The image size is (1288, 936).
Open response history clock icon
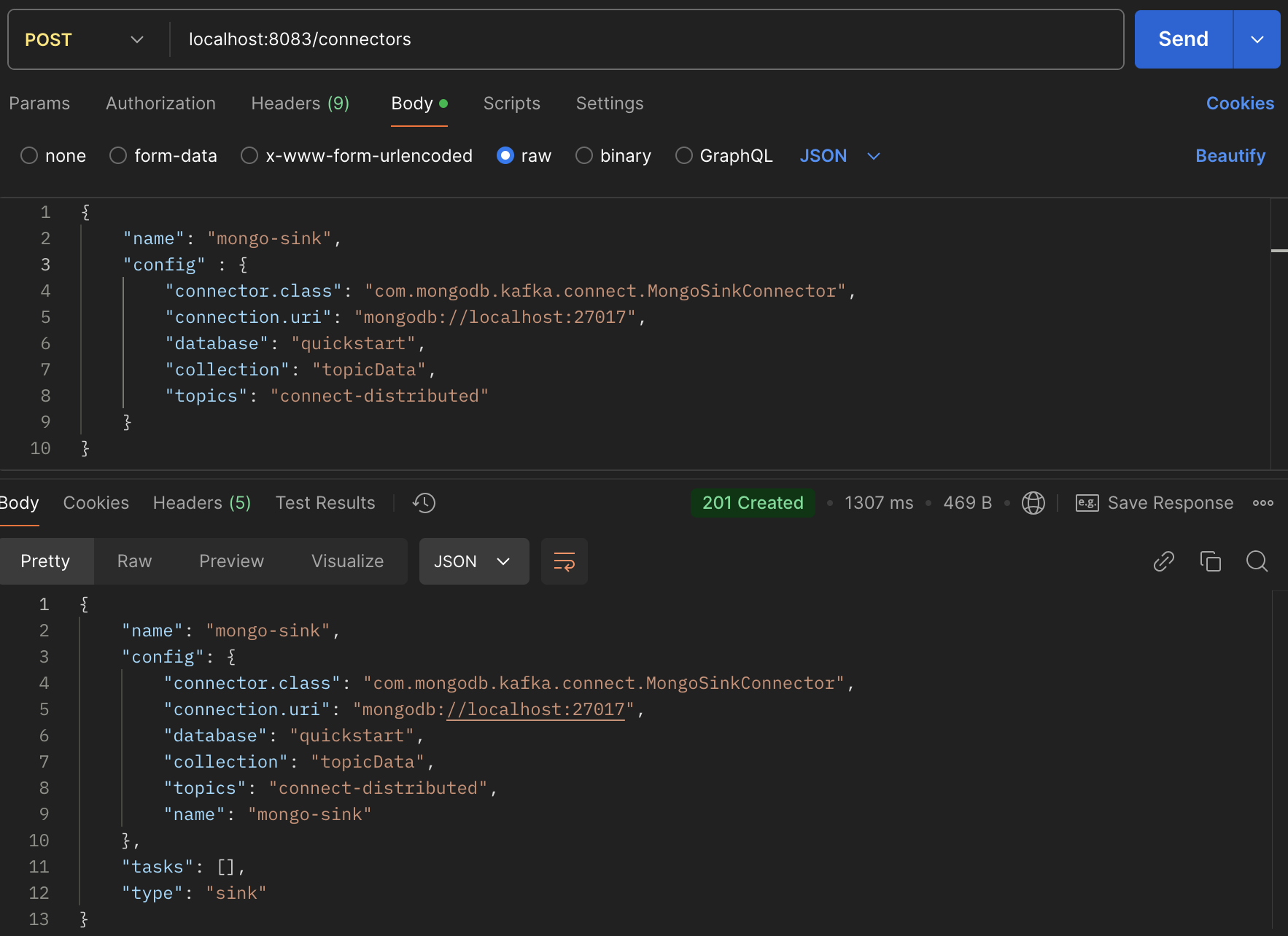424,503
